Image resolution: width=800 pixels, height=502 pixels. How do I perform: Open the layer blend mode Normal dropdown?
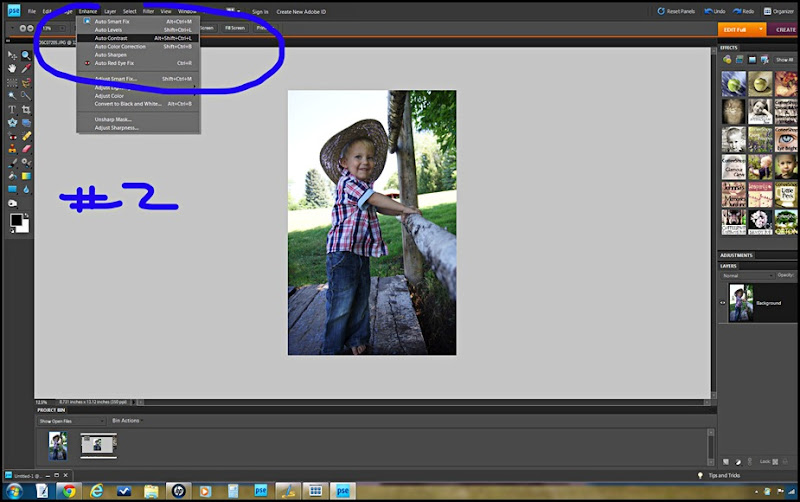(x=746, y=275)
